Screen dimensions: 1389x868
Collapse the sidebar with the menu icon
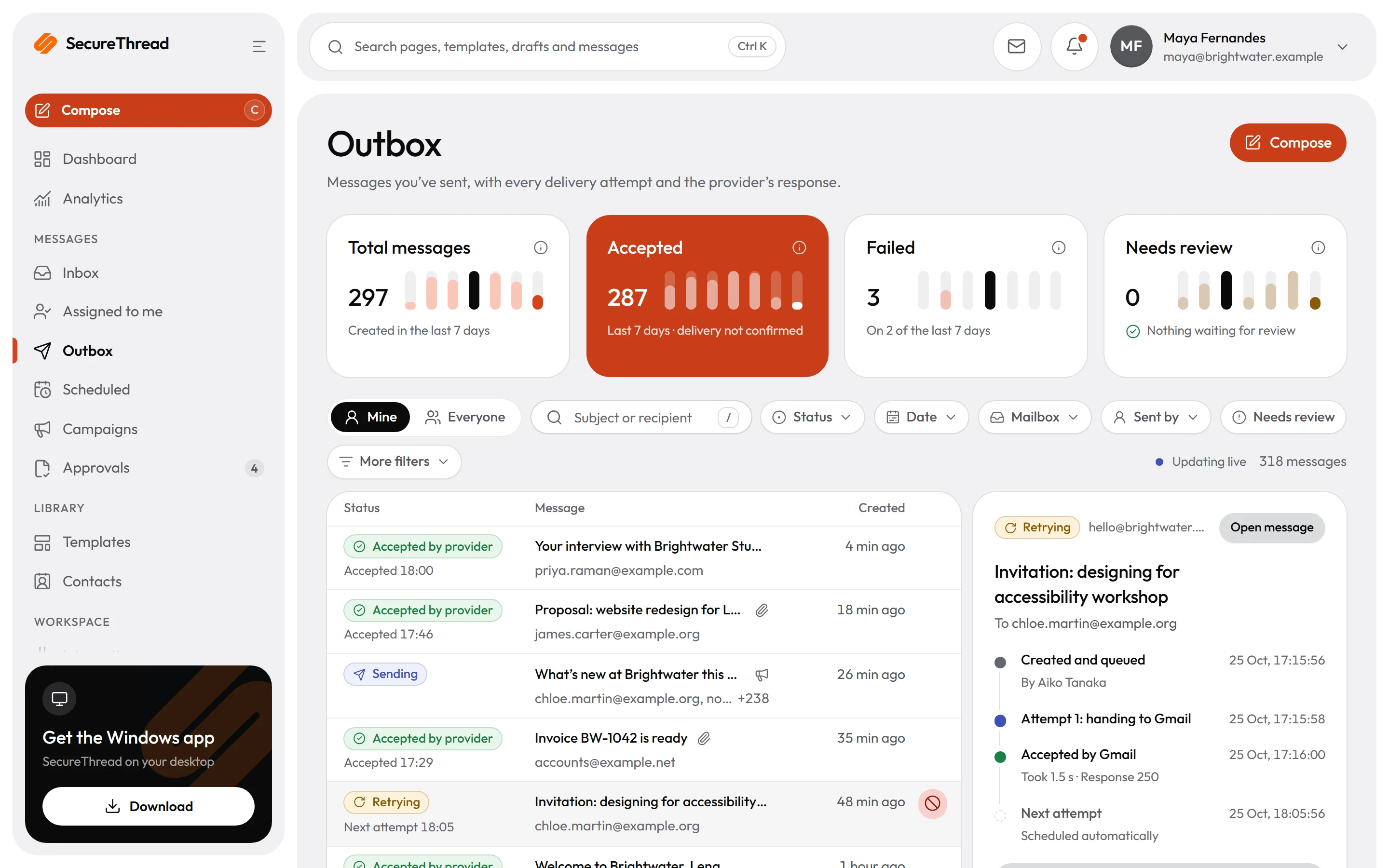259,46
